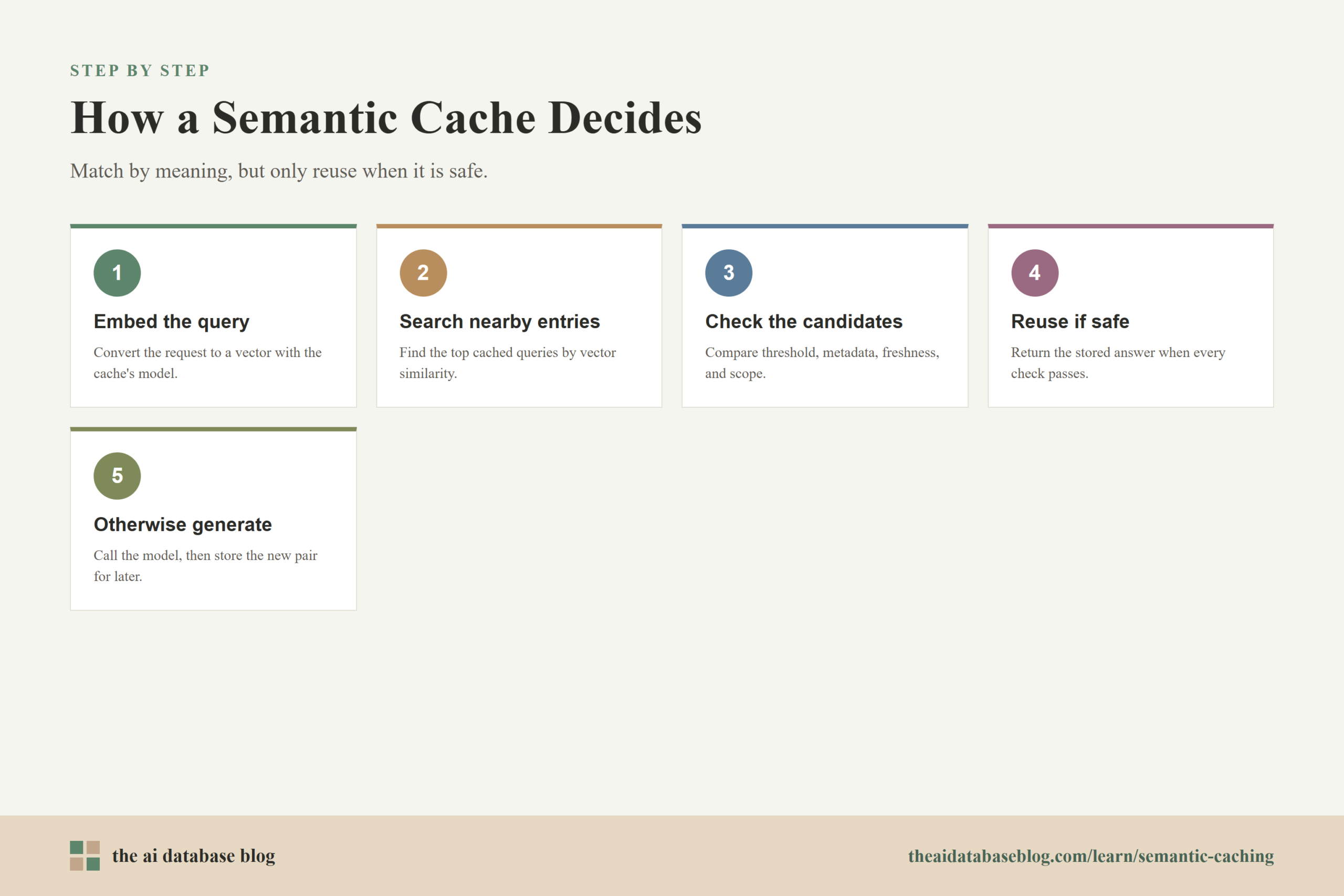
Task: Select the 'Otherwise generate' heading
Action: [183, 524]
